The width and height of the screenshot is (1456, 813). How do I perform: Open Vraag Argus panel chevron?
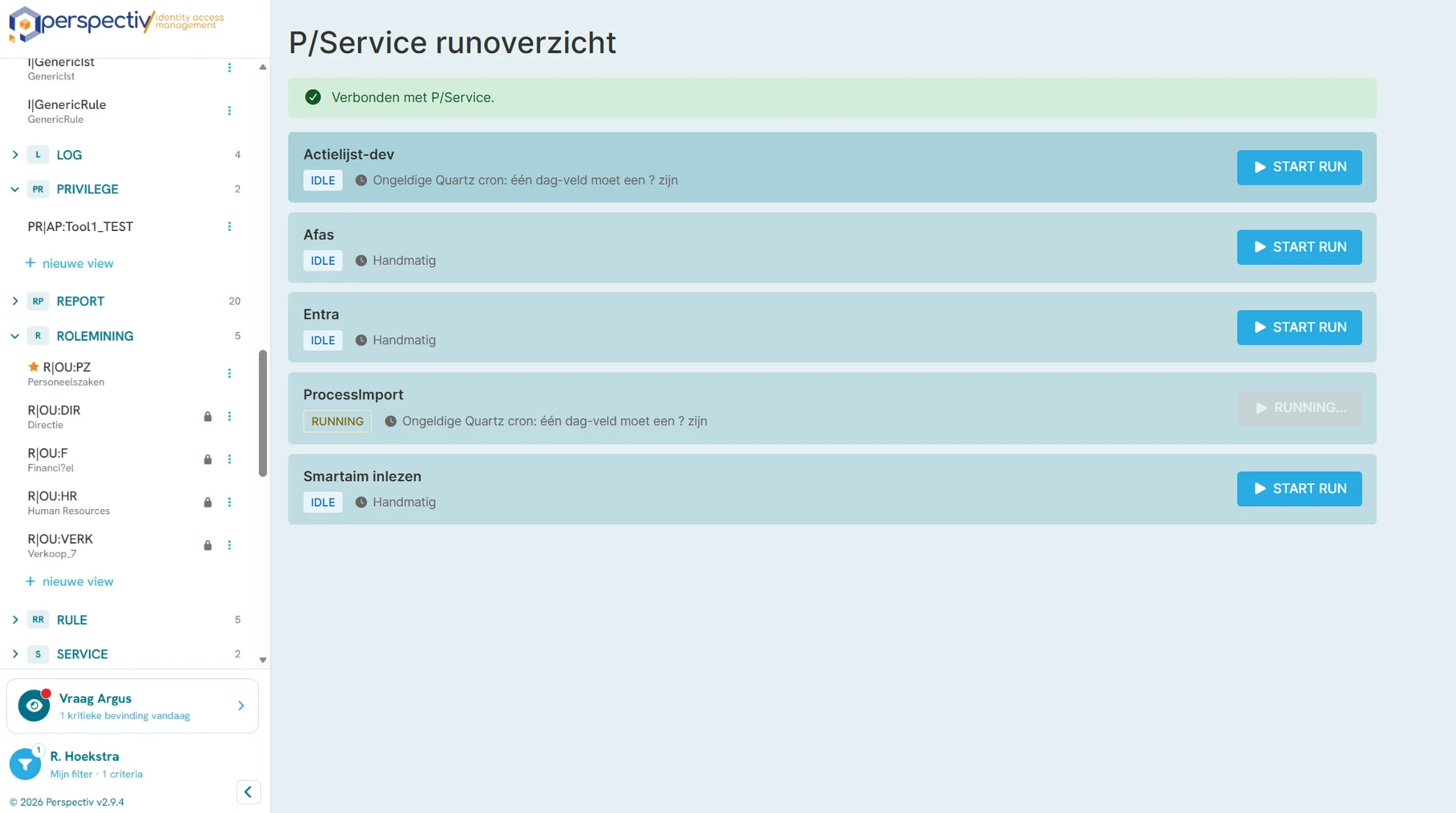[x=241, y=706]
